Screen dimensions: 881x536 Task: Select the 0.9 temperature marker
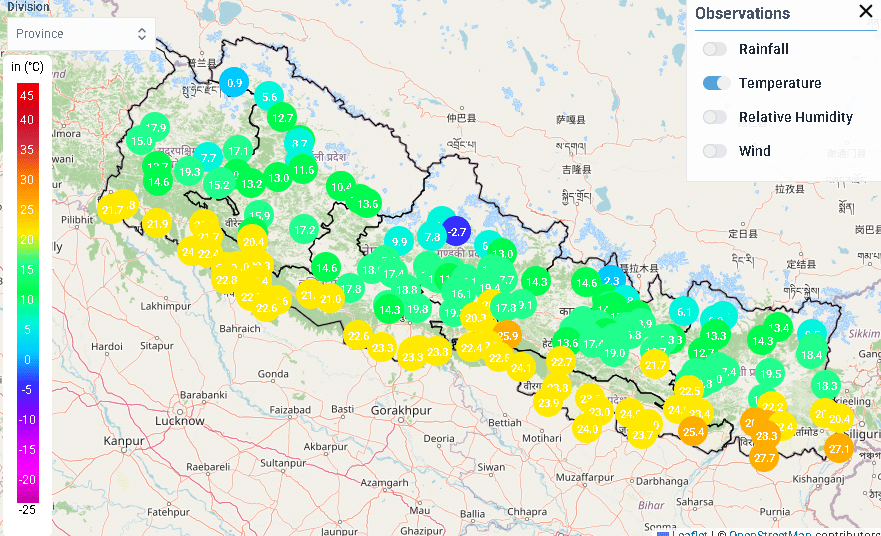[x=234, y=83]
